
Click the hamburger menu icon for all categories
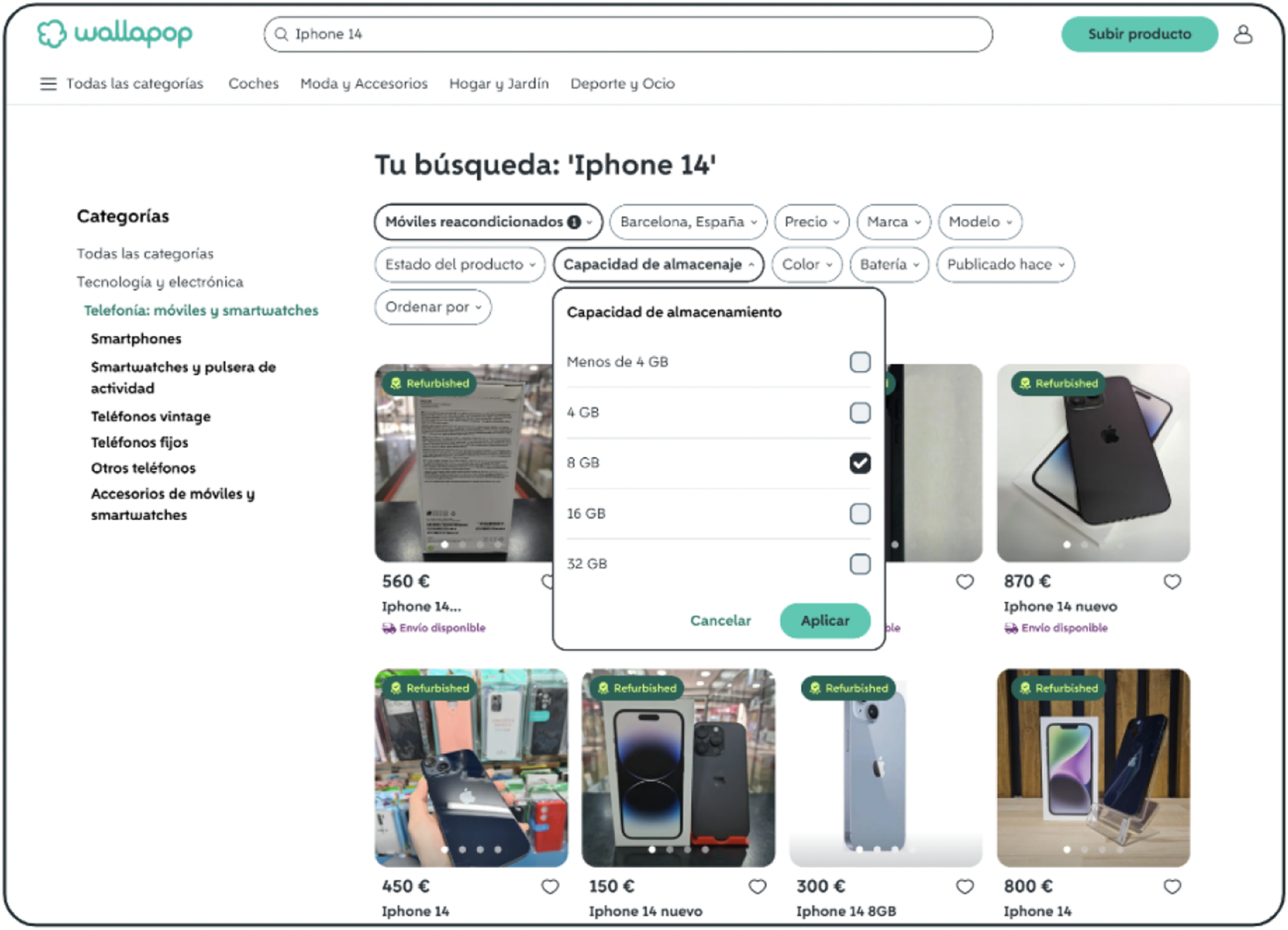[48, 84]
